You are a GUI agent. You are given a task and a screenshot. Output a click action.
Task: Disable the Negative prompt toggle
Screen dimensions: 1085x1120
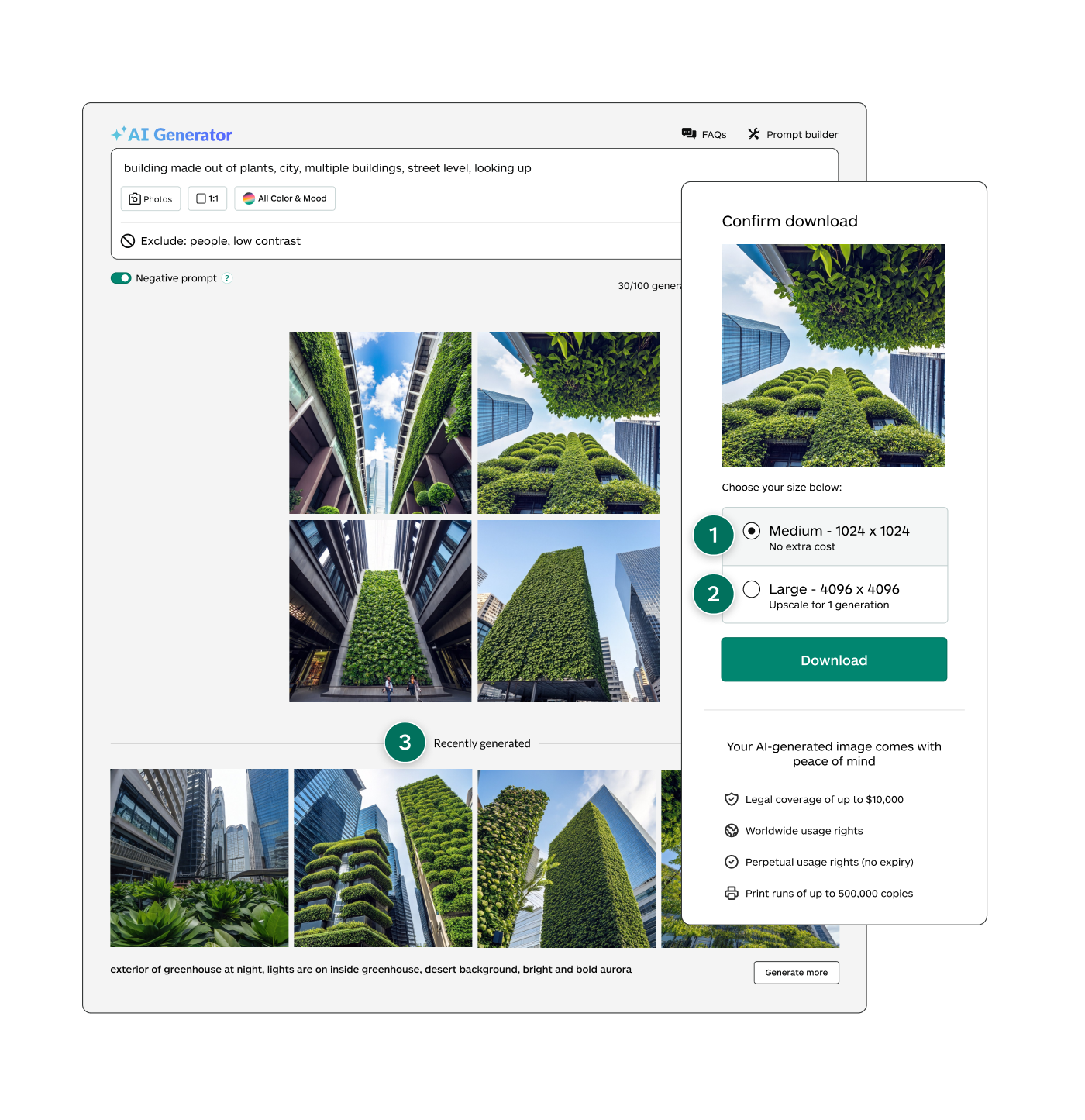121,277
